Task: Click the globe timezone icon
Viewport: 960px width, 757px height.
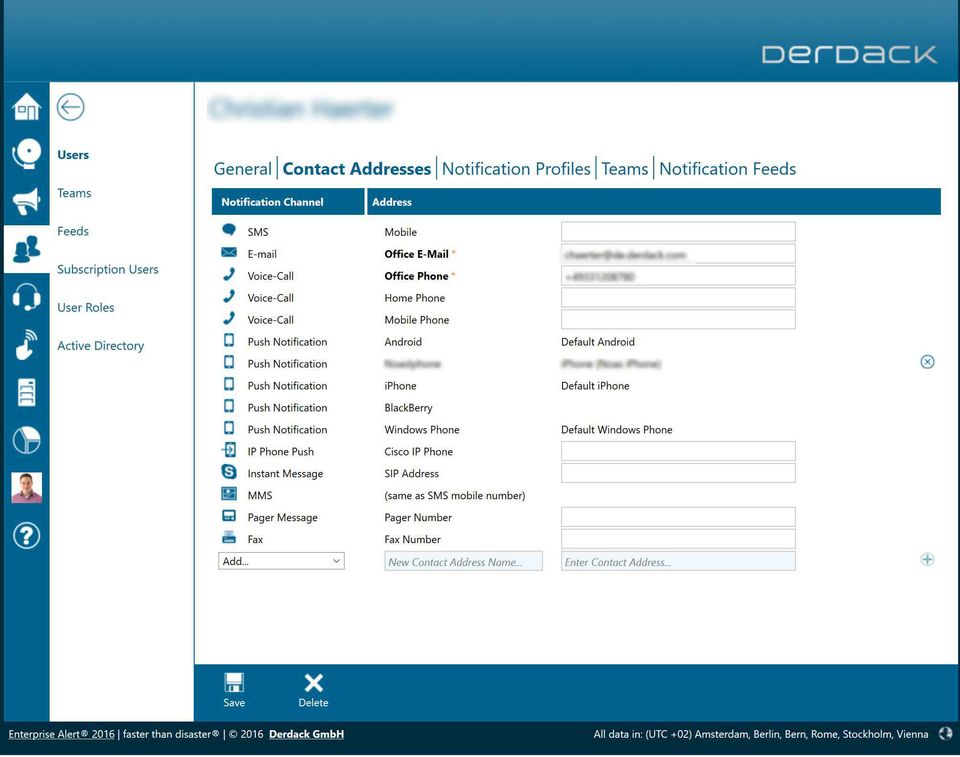Action: pyautogui.click(x=945, y=734)
